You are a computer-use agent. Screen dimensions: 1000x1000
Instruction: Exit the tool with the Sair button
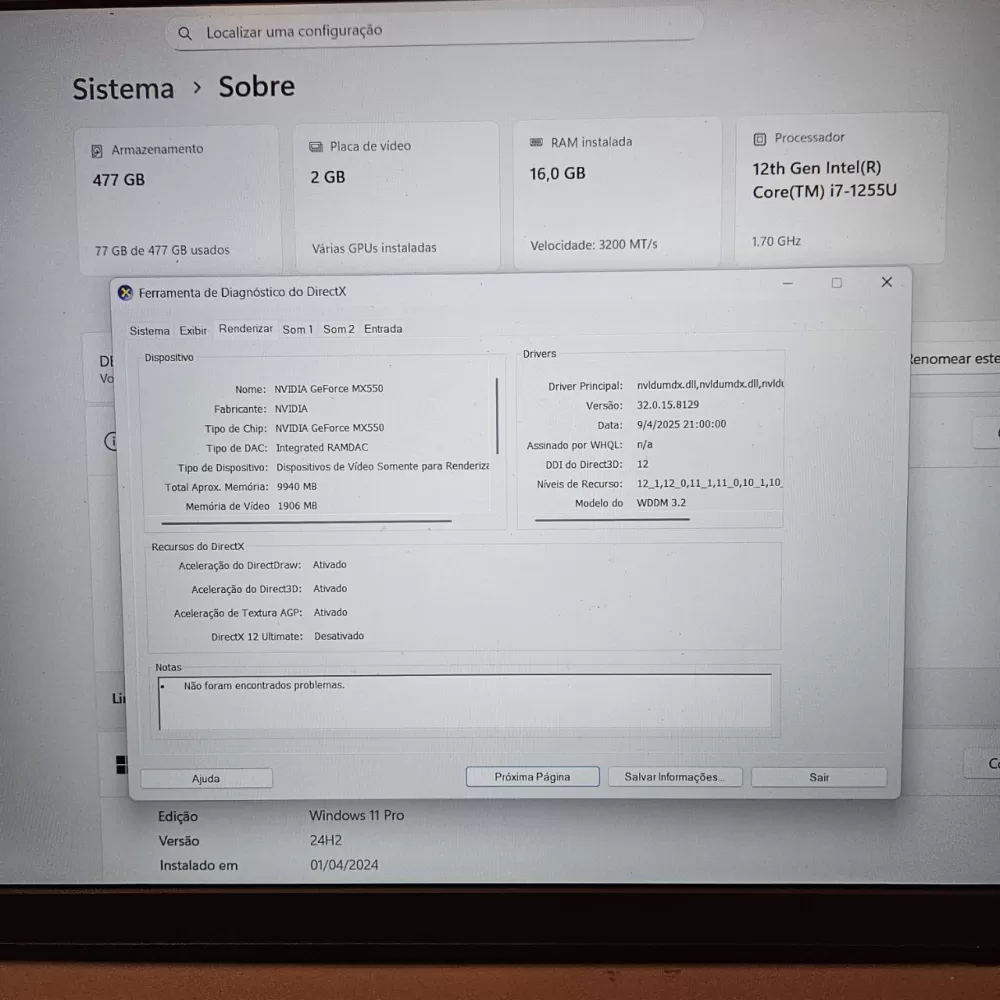818,776
